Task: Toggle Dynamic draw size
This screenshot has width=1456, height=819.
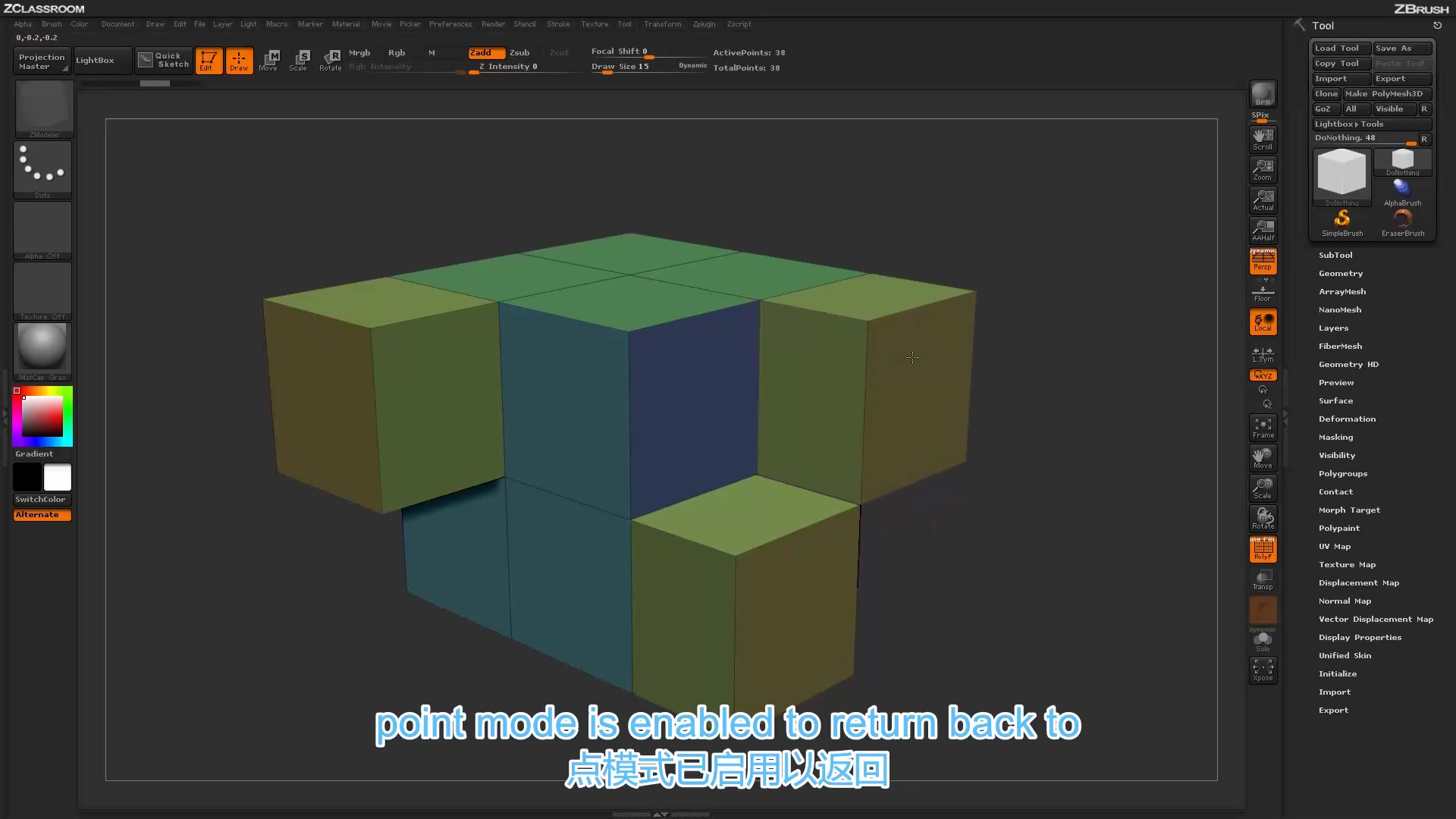Action: tap(692, 65)
